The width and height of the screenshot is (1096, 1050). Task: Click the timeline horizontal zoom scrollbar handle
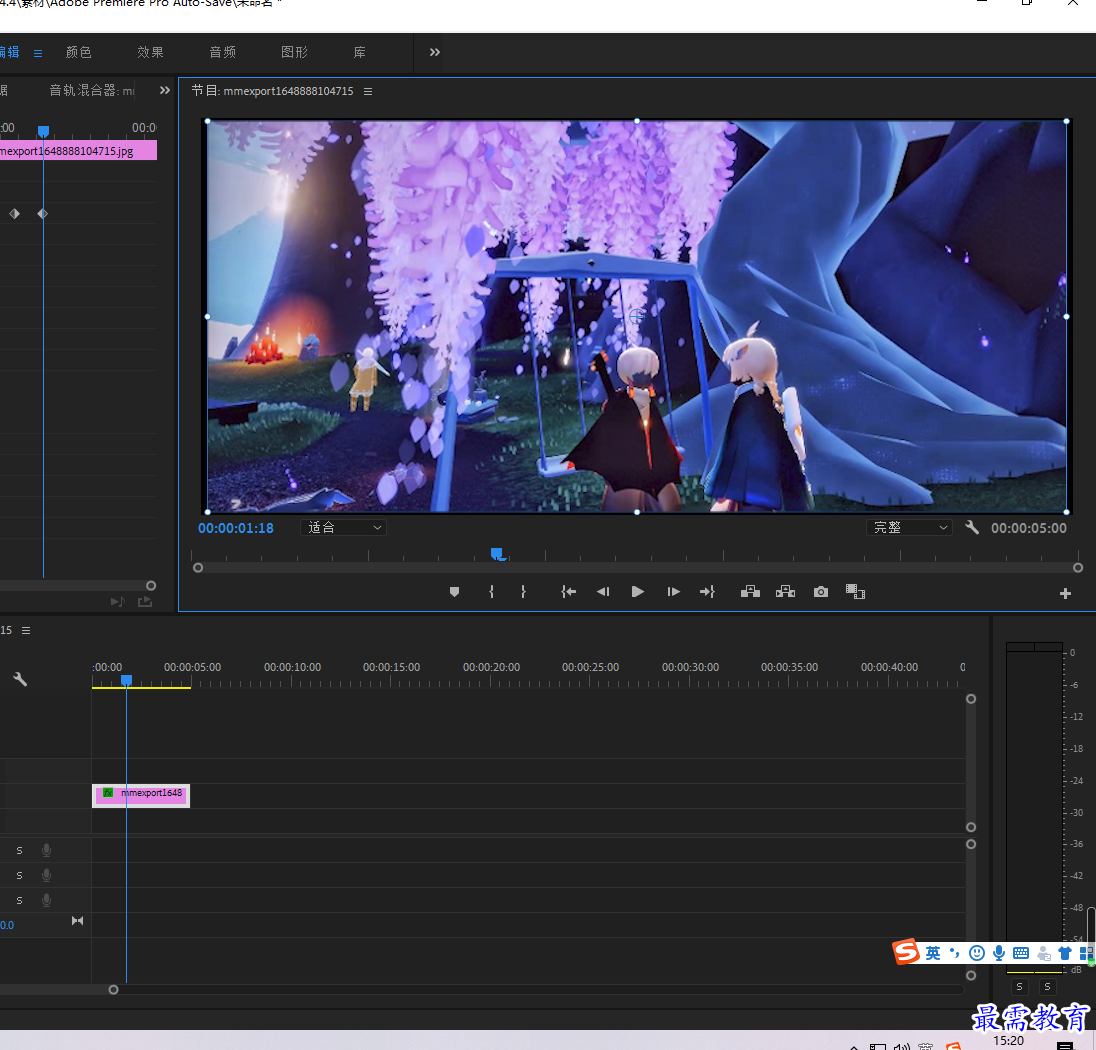point(113,989)
